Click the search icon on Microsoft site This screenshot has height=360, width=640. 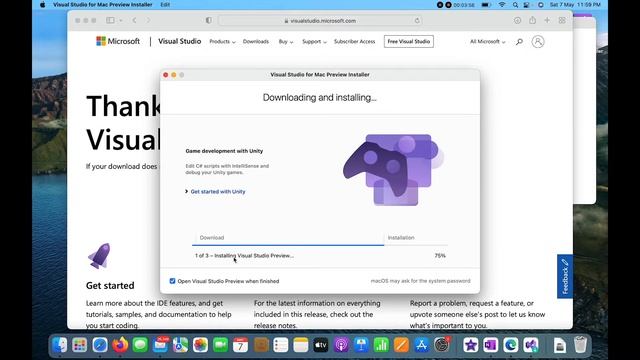[x=519, y=42]
